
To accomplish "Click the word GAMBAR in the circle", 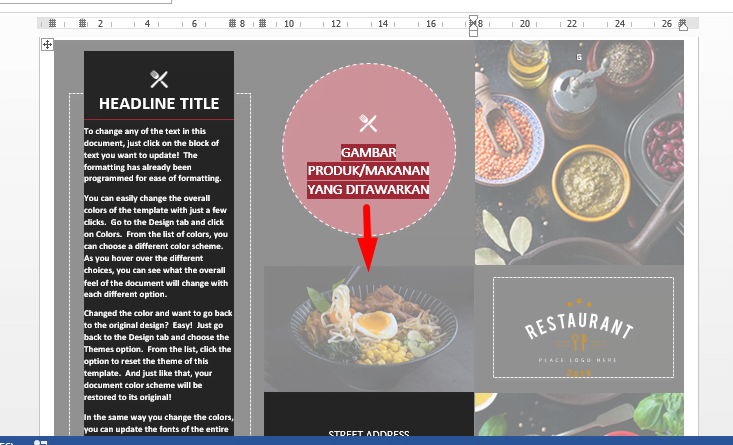I will 368,152.
